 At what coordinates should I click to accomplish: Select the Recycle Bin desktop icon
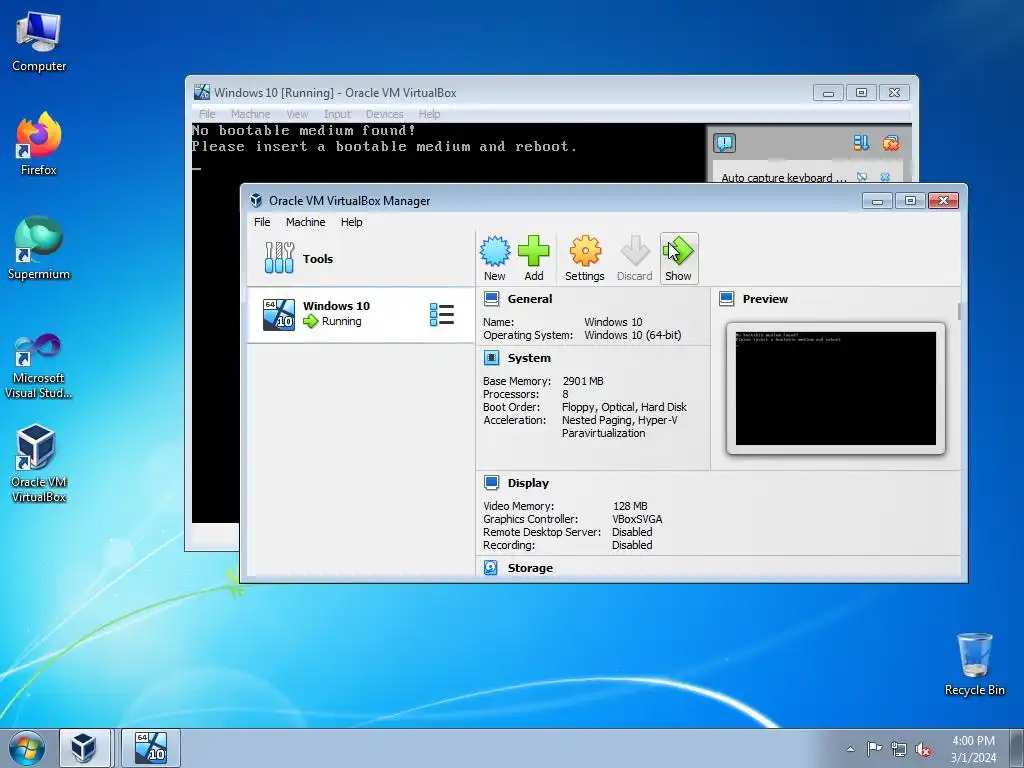click(x=974, y=664)
